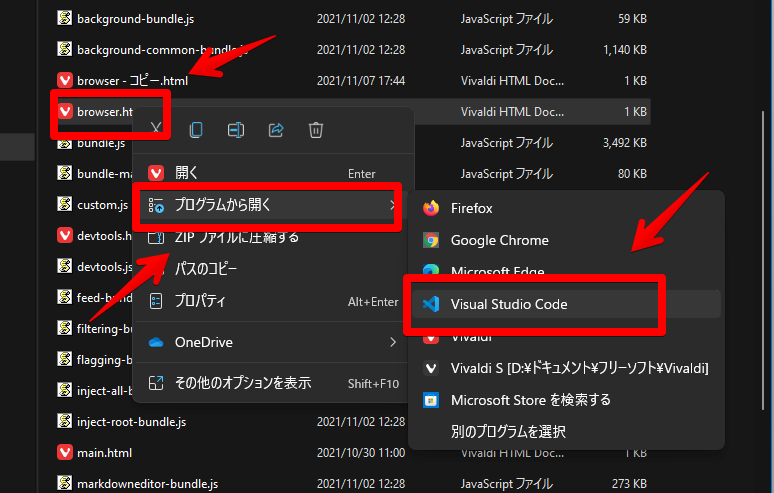Click the Microsoft Store icon
Screen dimensions: 774x493
431,400
